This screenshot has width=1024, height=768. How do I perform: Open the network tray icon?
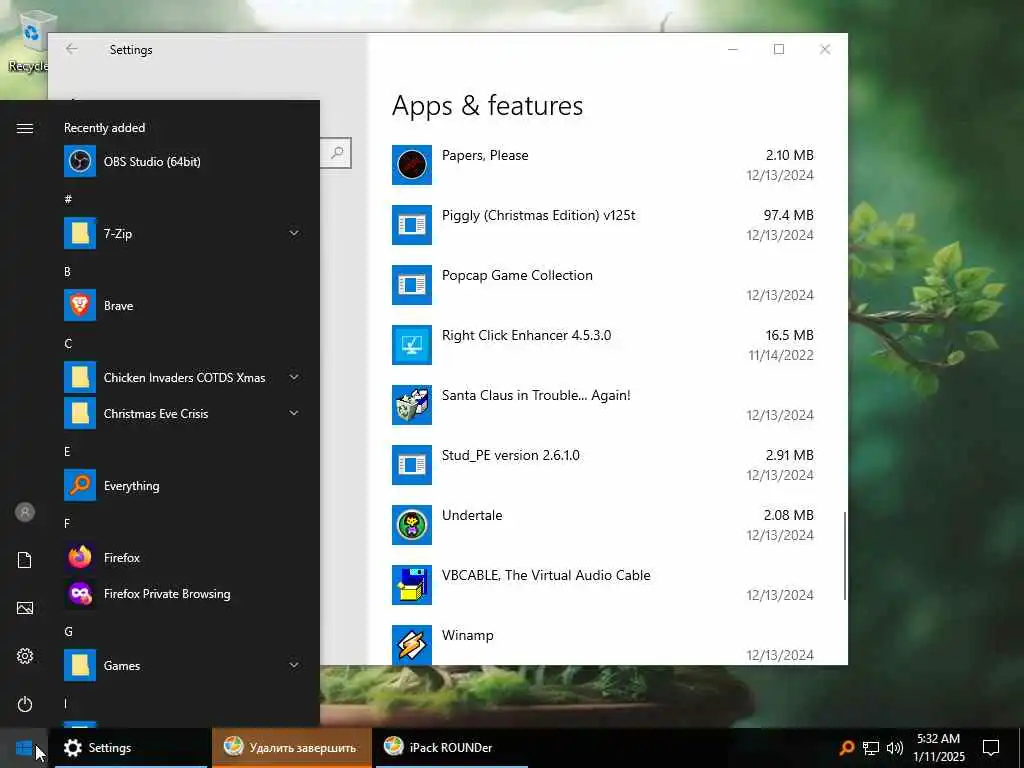[x=871, y=748]
